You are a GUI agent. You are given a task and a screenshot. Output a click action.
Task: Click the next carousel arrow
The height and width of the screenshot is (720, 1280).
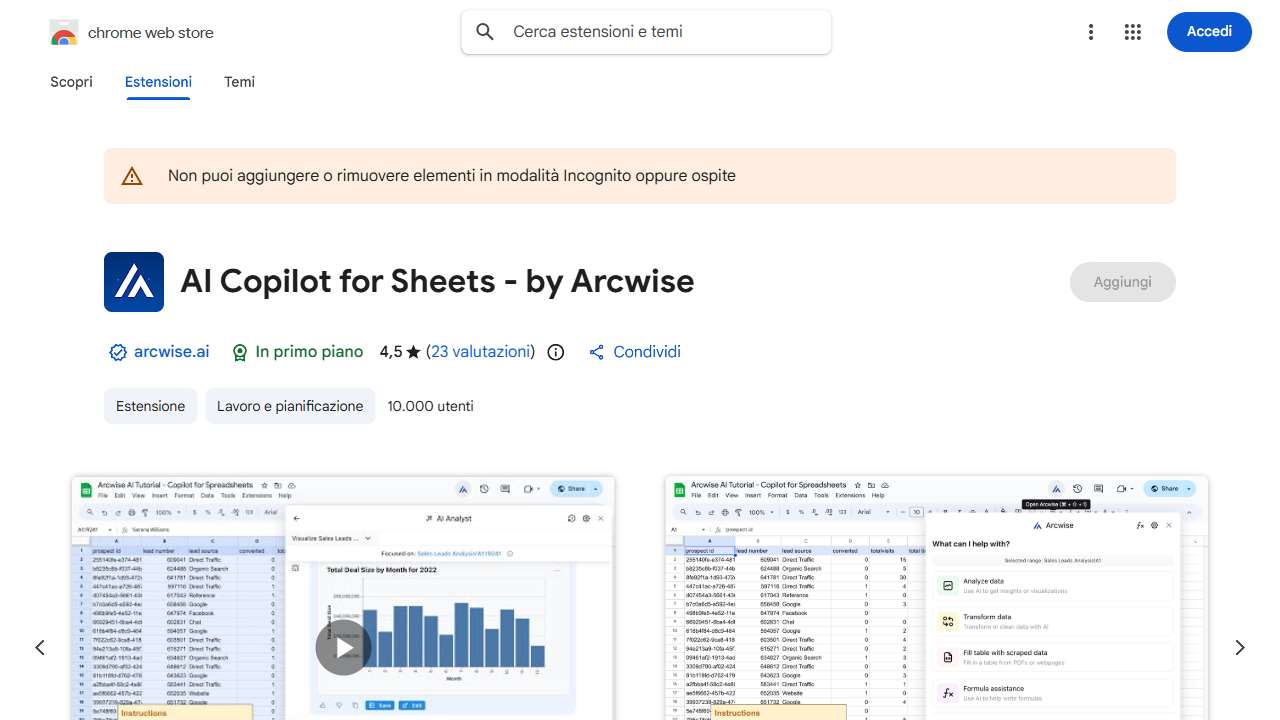click(1240, 647)
